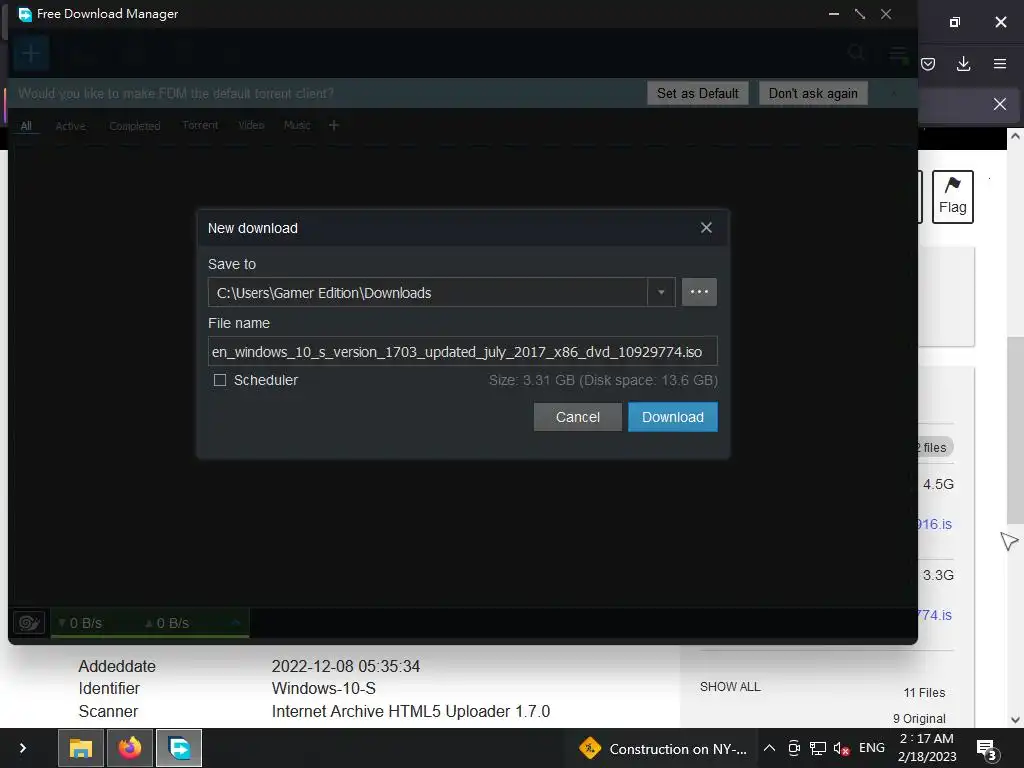The image size is (1024, 768).
Task: Expand taskbar left chevron
Action: pos(23,748)
